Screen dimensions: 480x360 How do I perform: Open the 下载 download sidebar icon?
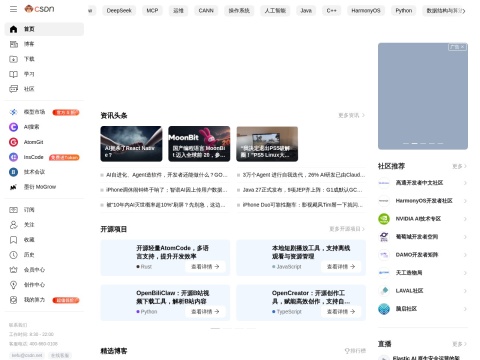coord(13,59)
